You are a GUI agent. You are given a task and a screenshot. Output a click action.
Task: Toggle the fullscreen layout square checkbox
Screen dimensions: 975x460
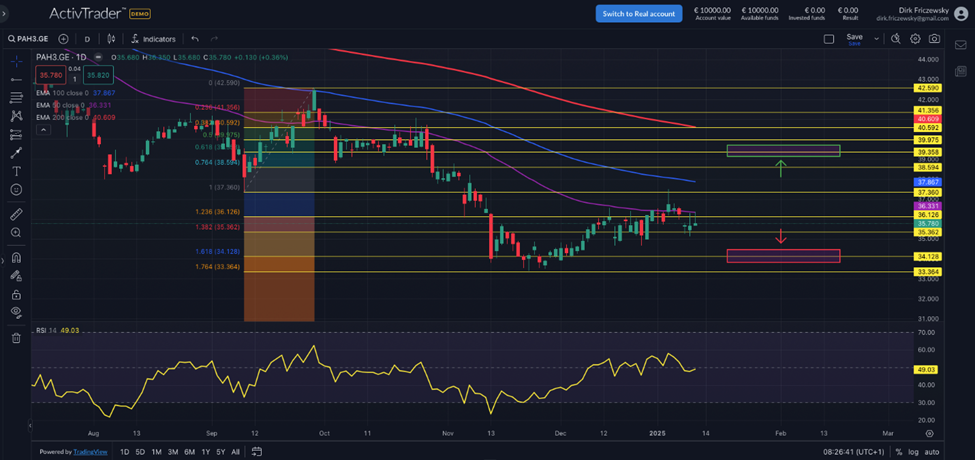828,39
